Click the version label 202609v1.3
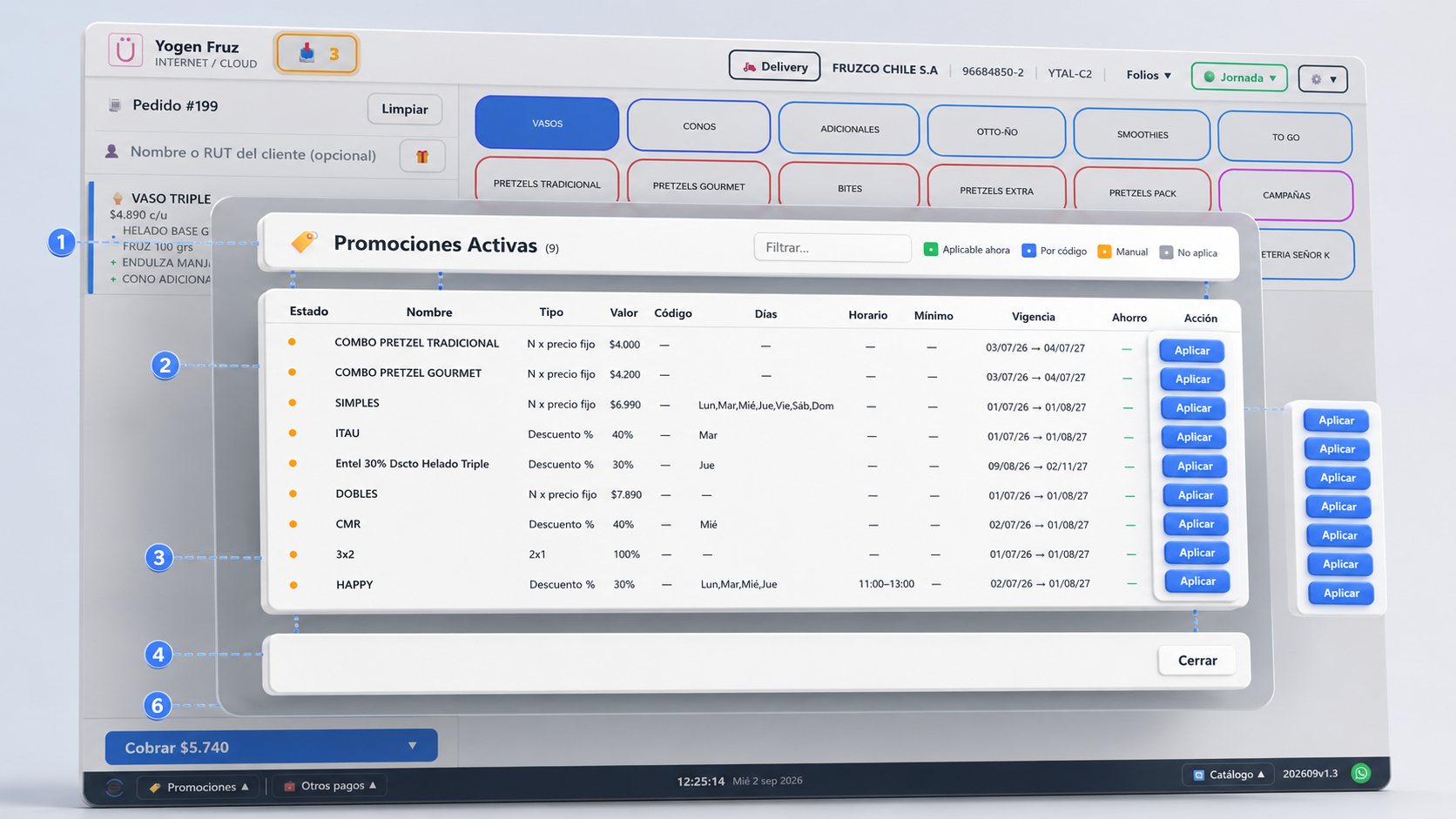Viewport: 1456px width, 819px height. [1311, 774]
